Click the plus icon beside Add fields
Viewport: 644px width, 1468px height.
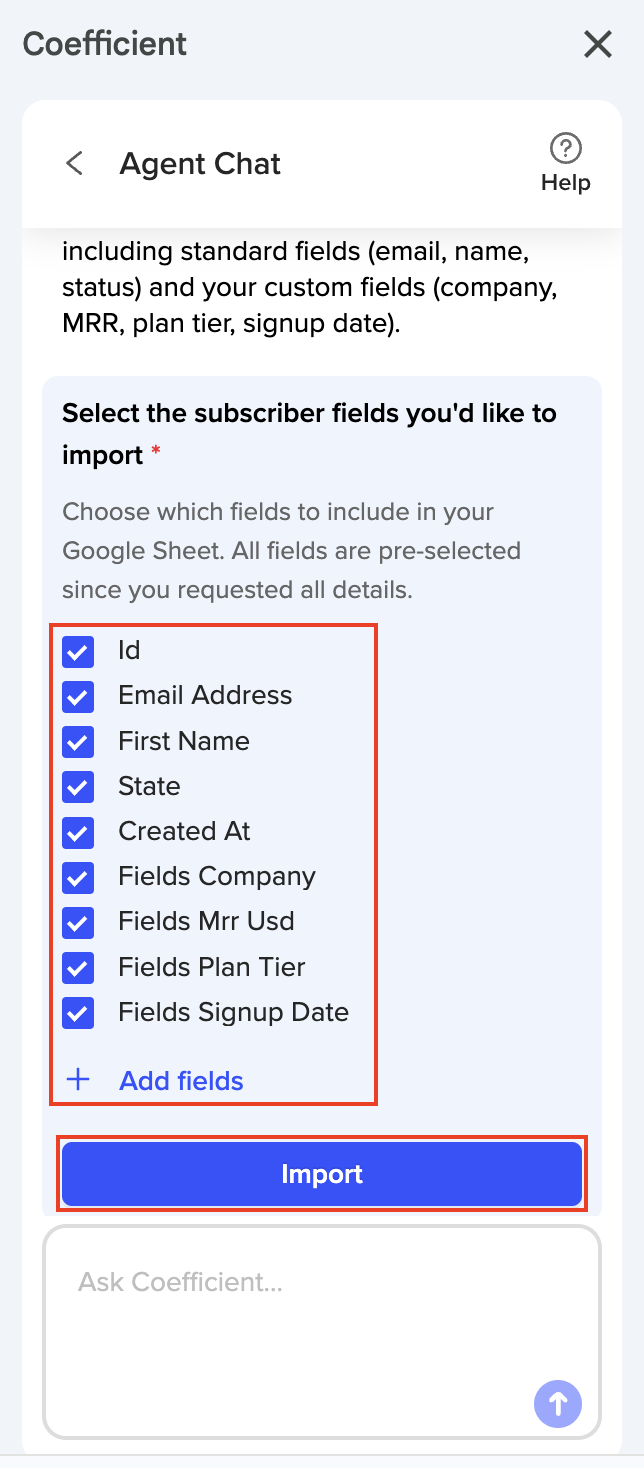(77, 1080)
